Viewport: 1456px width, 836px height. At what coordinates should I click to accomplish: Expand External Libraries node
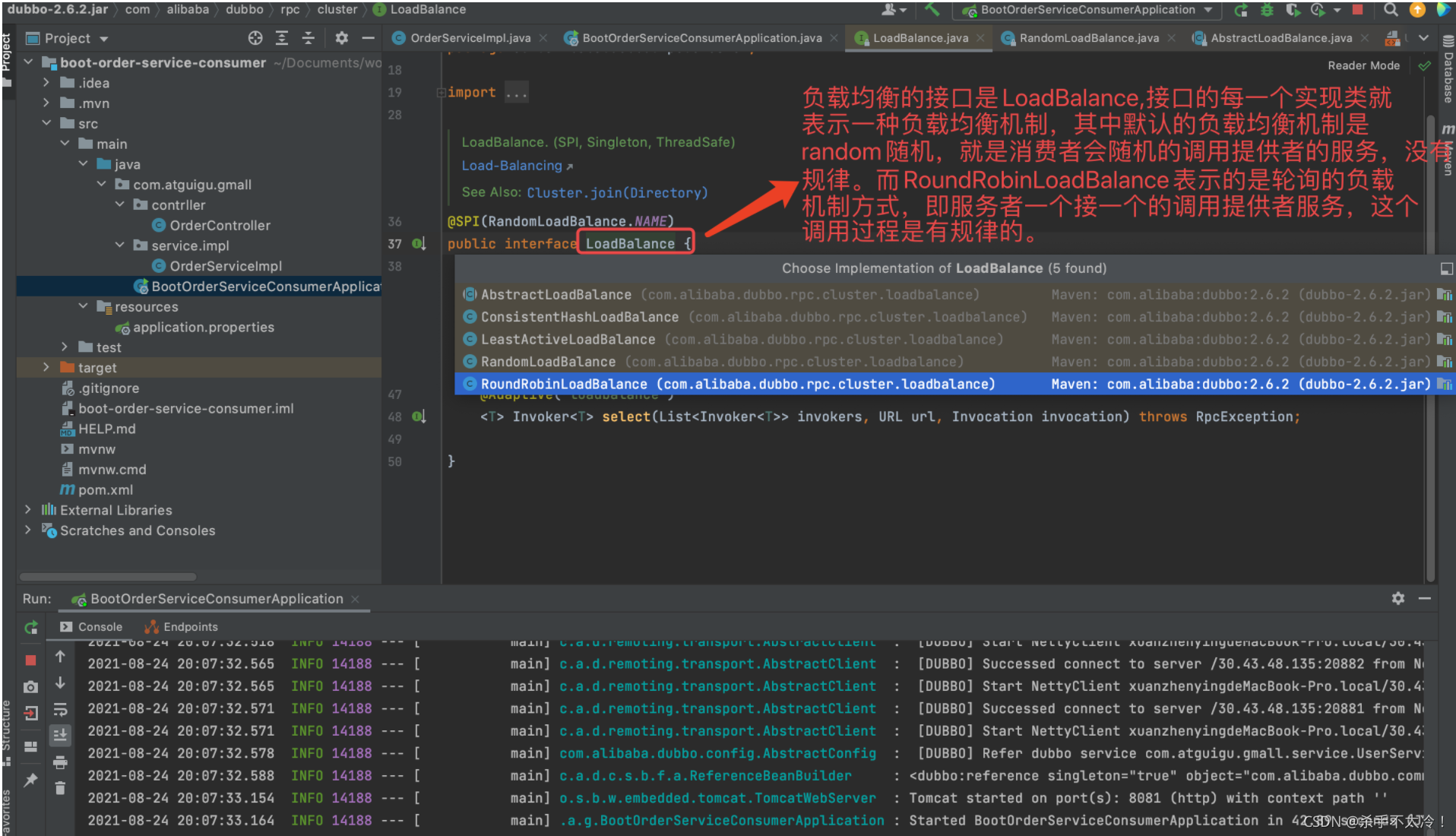[28, 510]
